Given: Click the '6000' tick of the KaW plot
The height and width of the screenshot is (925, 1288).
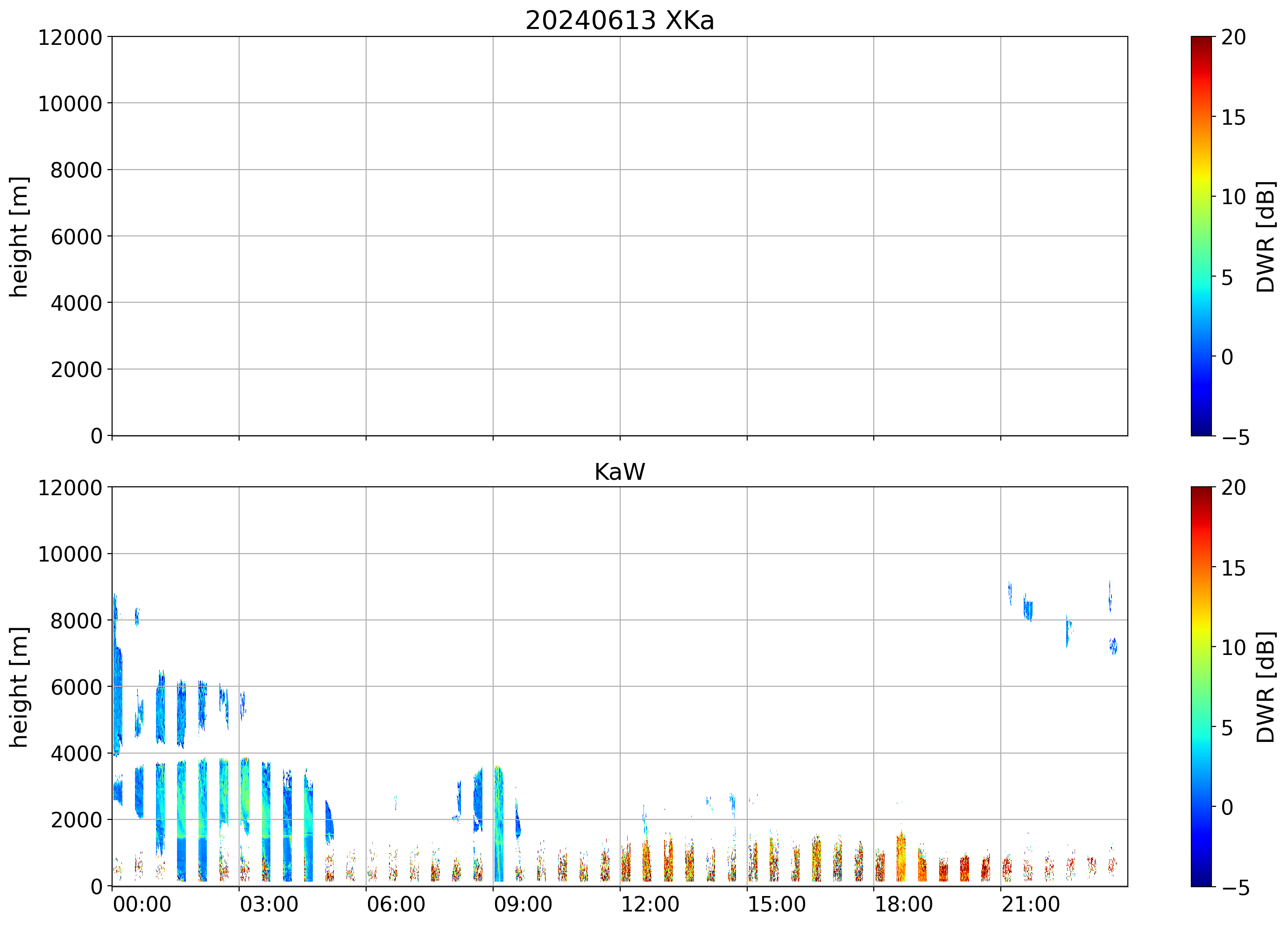Looking at the screenshot, I should [x=76, y=688].
